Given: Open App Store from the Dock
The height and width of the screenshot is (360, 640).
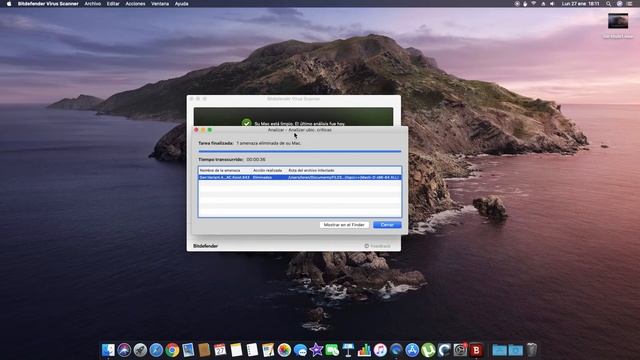Looking at the screenshot, I should [412, 350].
